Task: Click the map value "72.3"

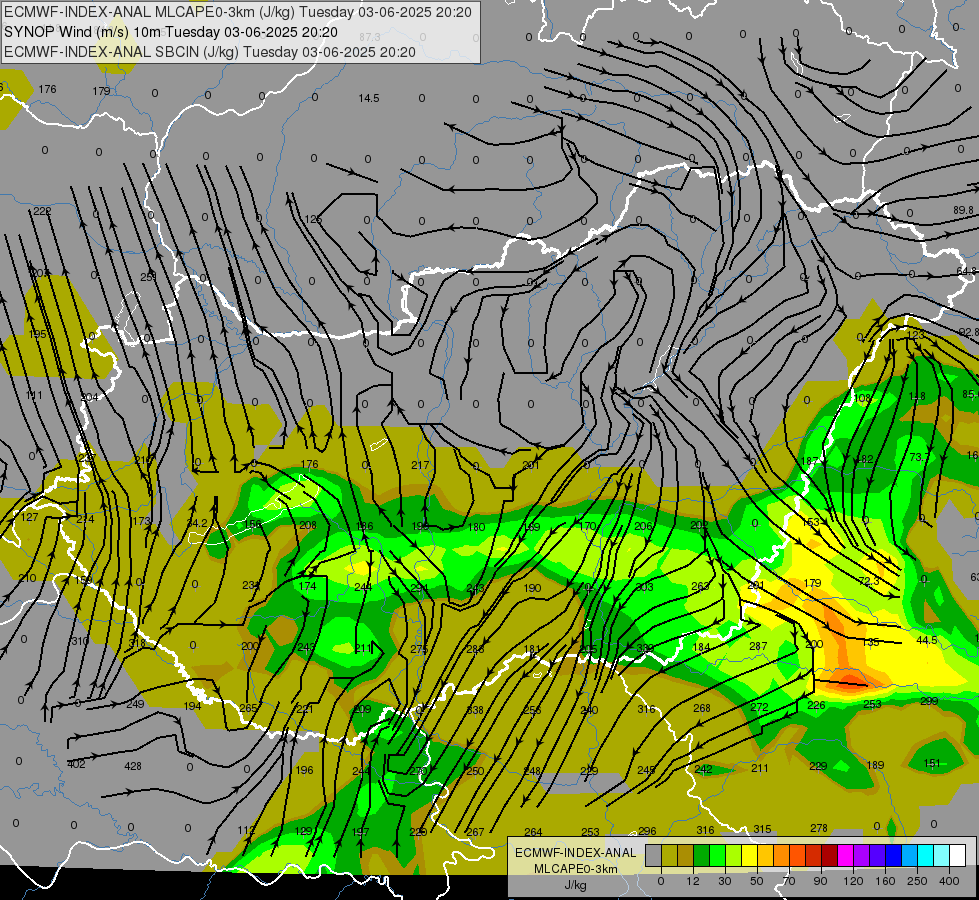Action: (x=869, y=581)
